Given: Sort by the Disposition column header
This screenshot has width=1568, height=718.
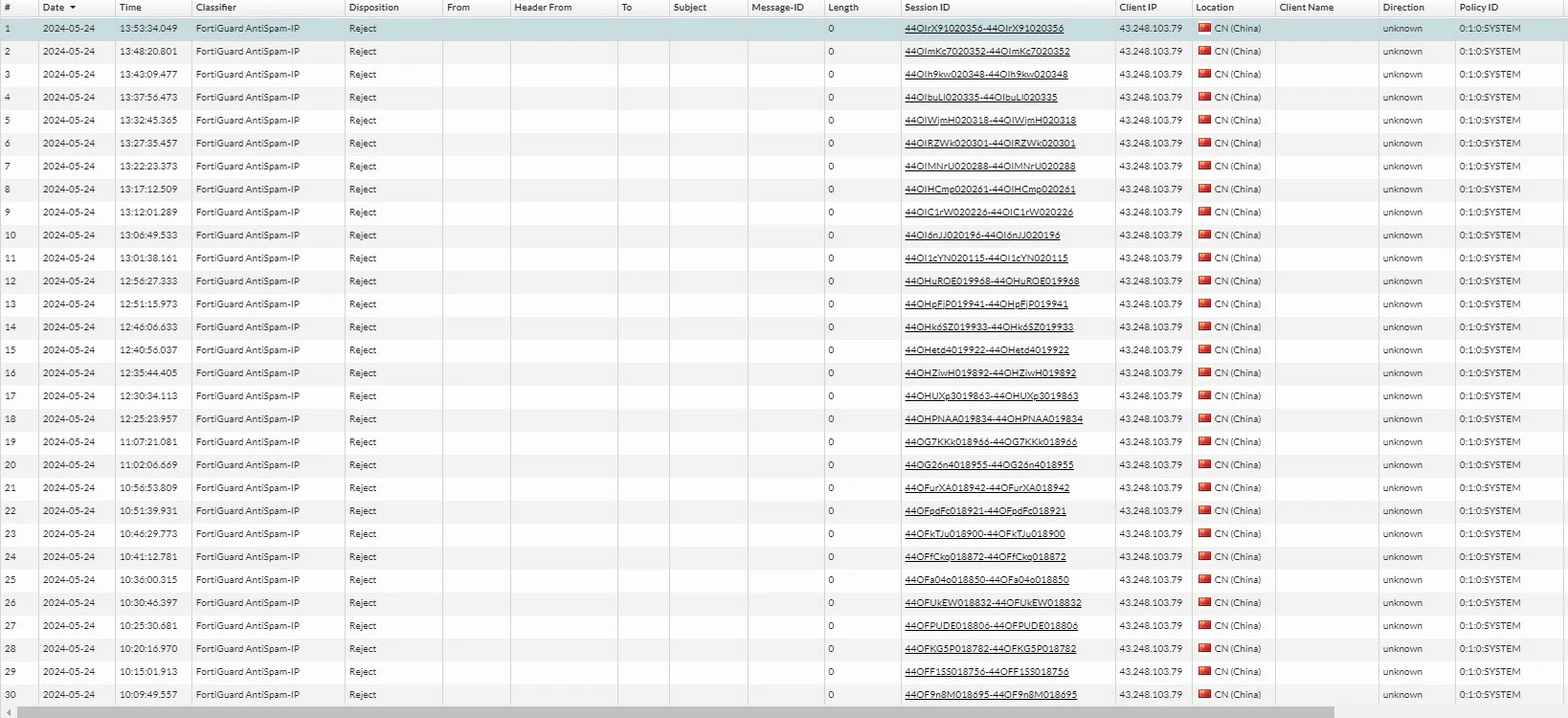Looking at the screenshot, I should tap(374, 8).
